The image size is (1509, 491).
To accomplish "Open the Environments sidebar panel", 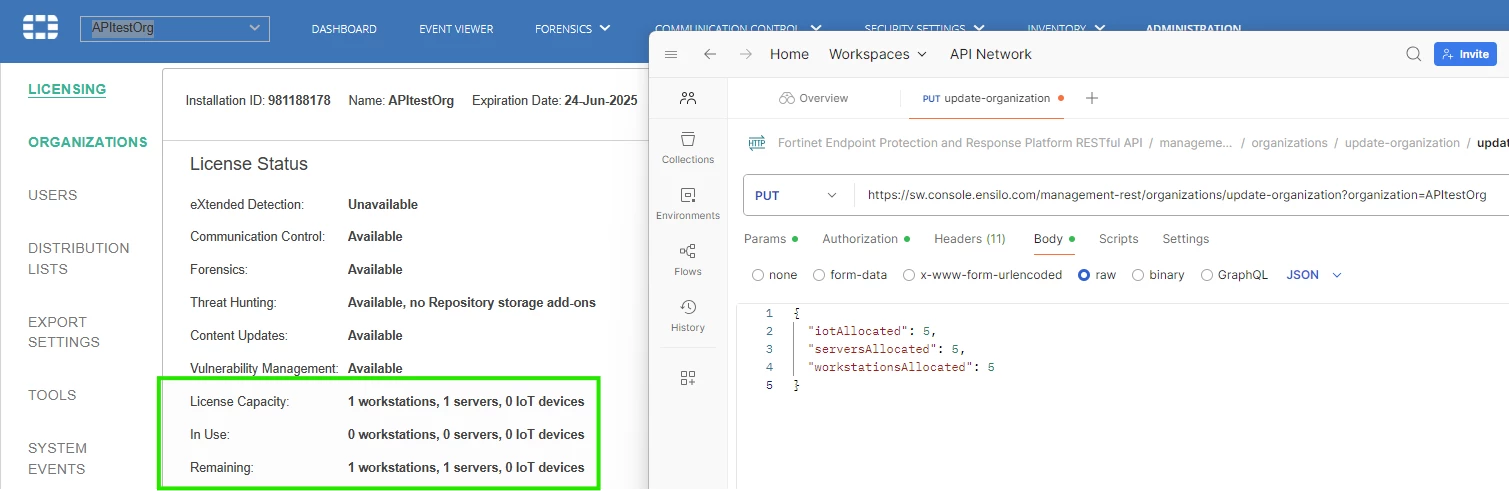I will click(688, 203).
